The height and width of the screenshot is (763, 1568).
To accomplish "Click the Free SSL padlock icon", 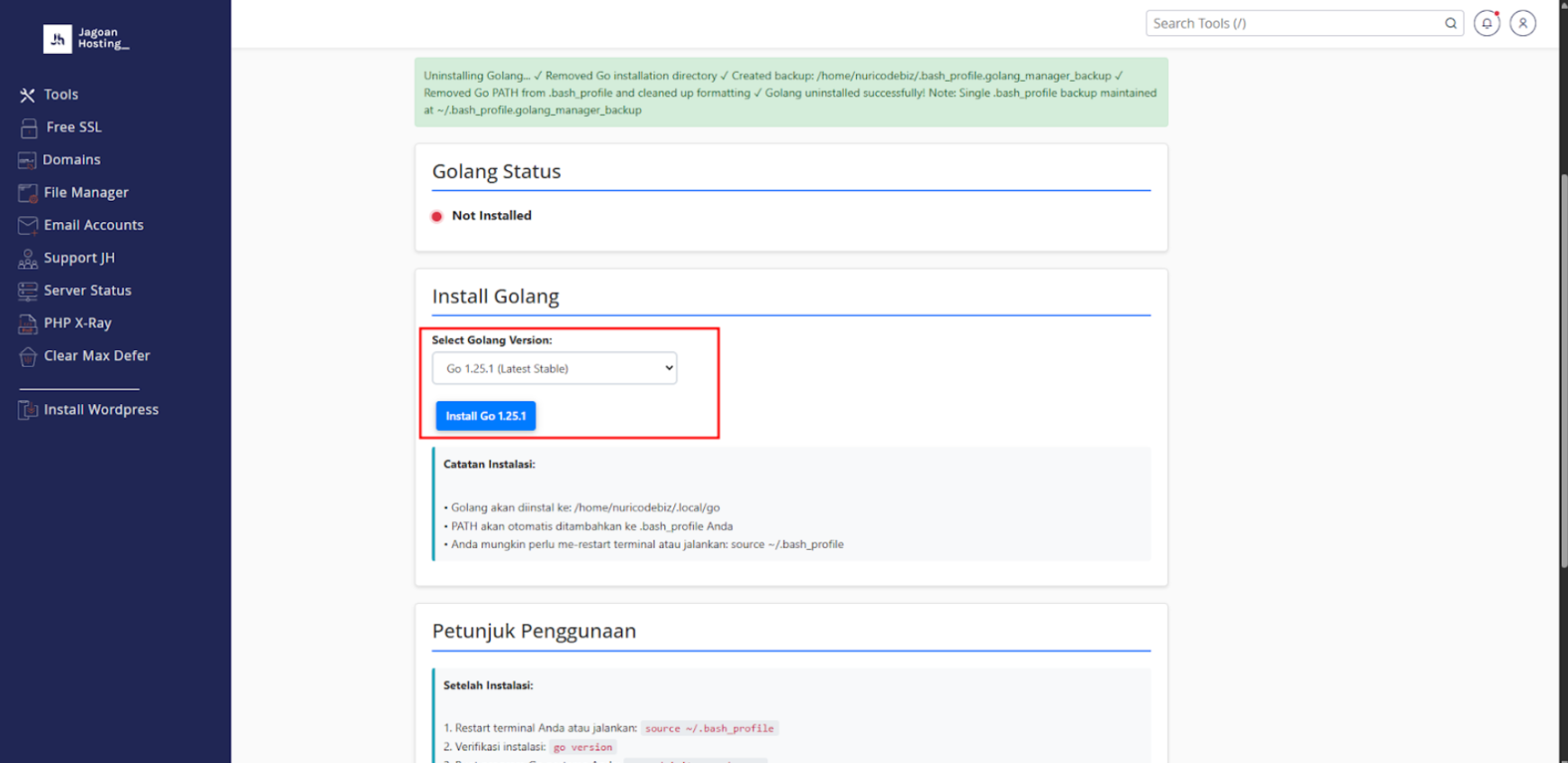I will click(29, 128).
